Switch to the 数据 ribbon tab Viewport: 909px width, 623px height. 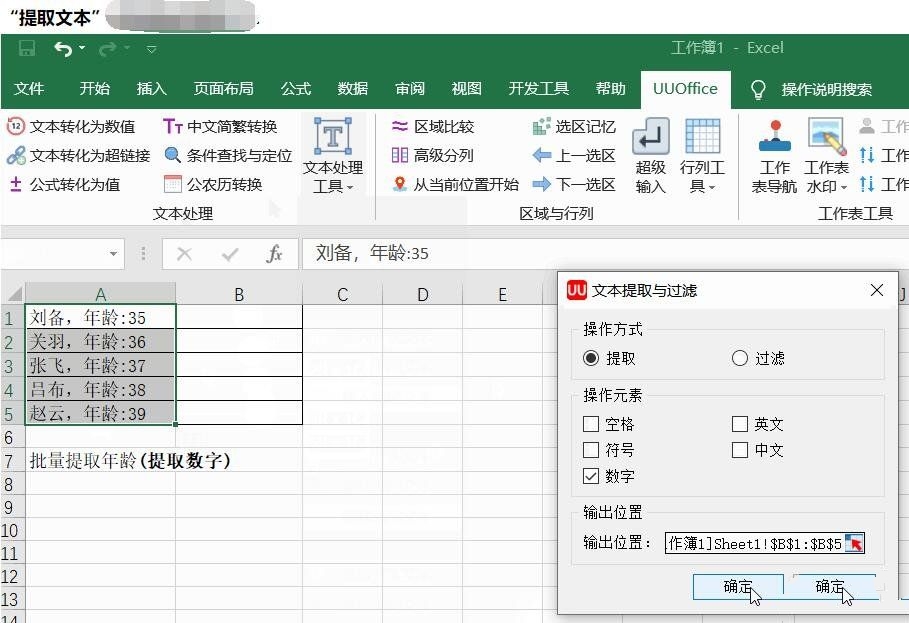coord(353,89)
